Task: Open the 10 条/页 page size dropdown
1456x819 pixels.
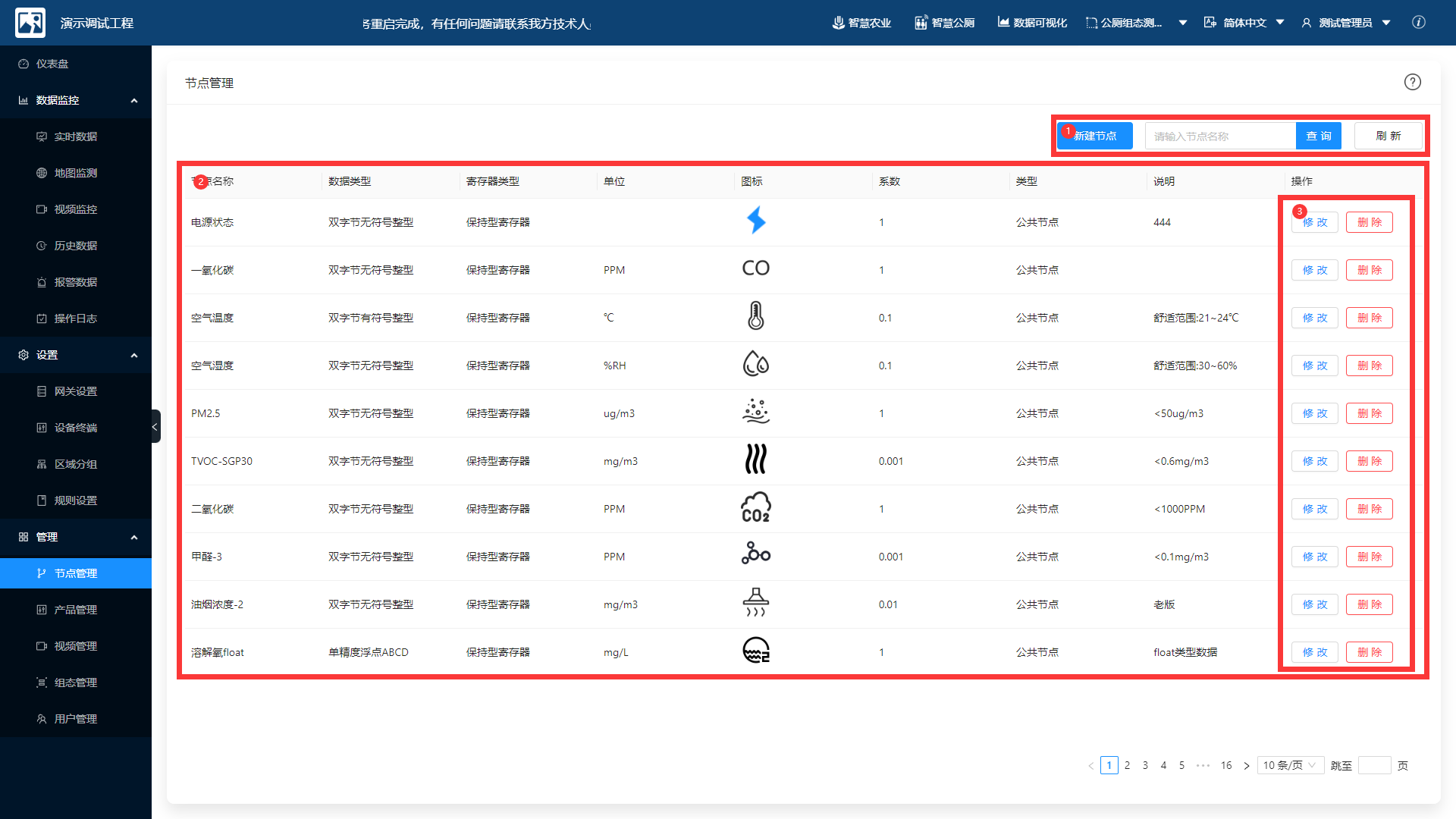Action: [x=1290, y=765]
